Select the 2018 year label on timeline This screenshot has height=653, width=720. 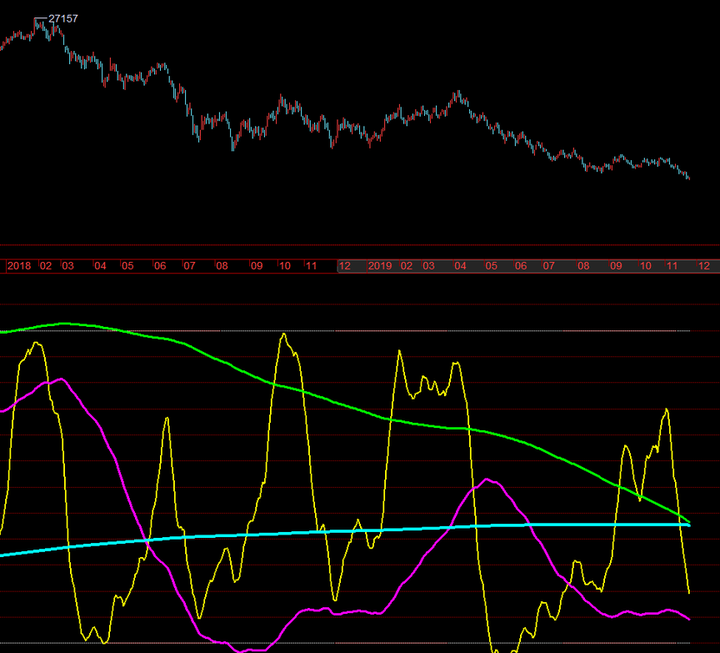click(x=19, y=266)
